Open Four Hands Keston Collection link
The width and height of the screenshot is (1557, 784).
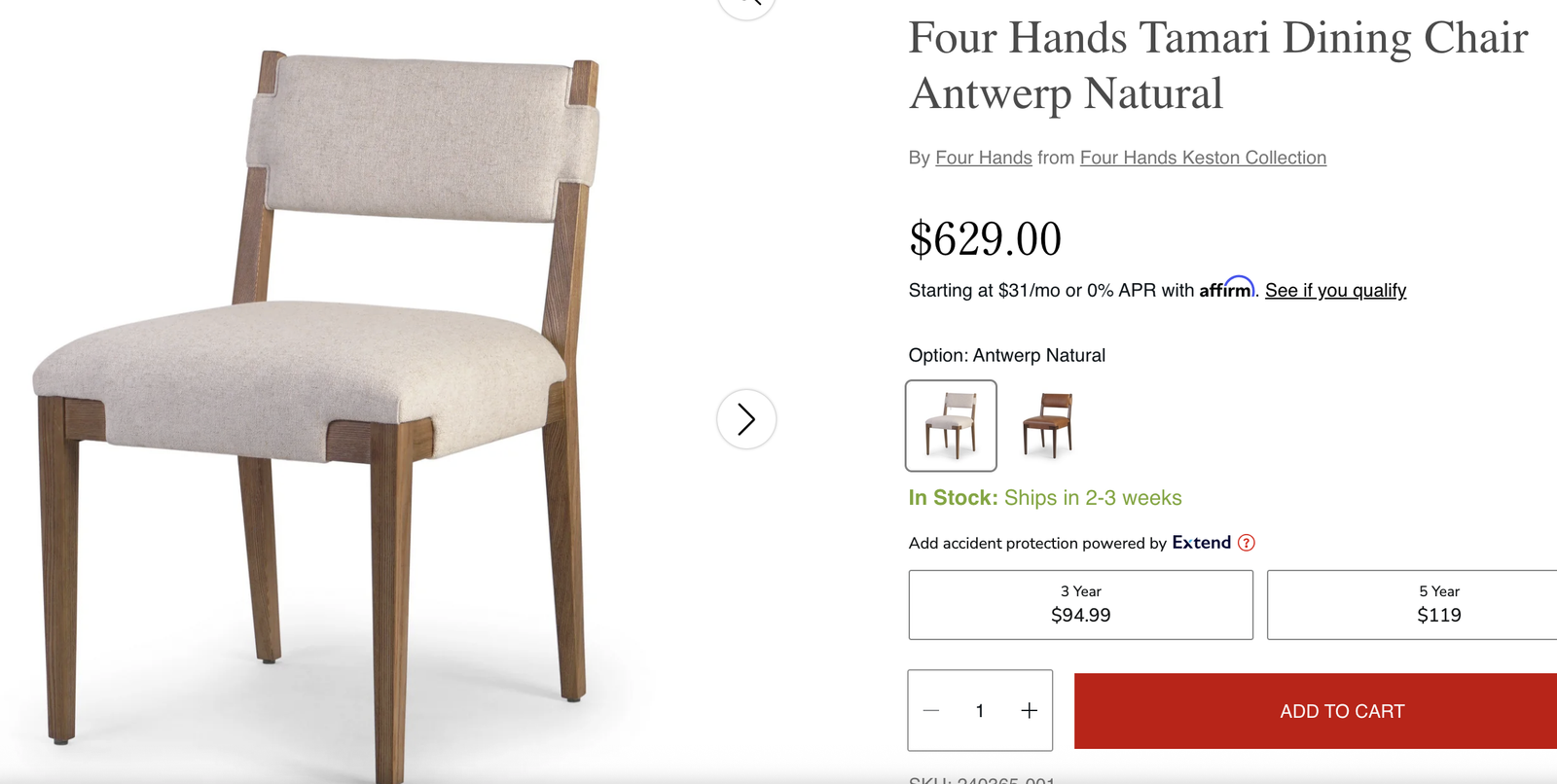1203,158
